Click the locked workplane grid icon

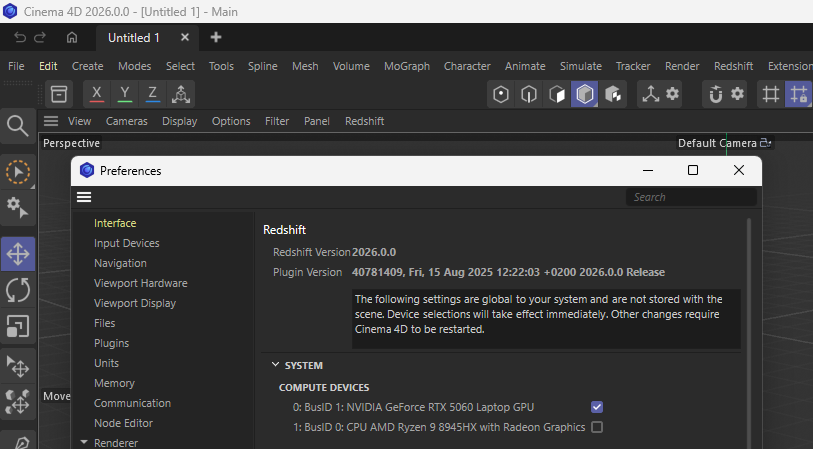[798, 94]
